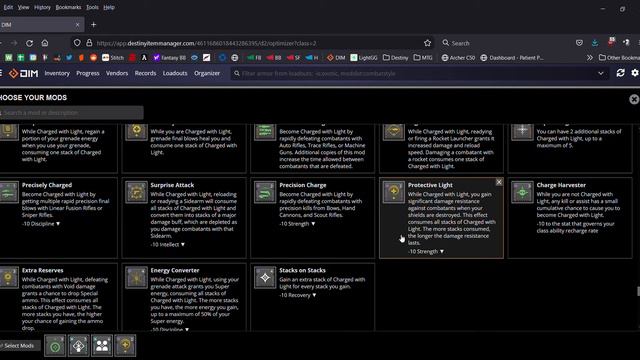Click the Protective Light mod icon in the grid
Image resolution: width=640 pixels, height=360 pixels.
coord(393,193)
